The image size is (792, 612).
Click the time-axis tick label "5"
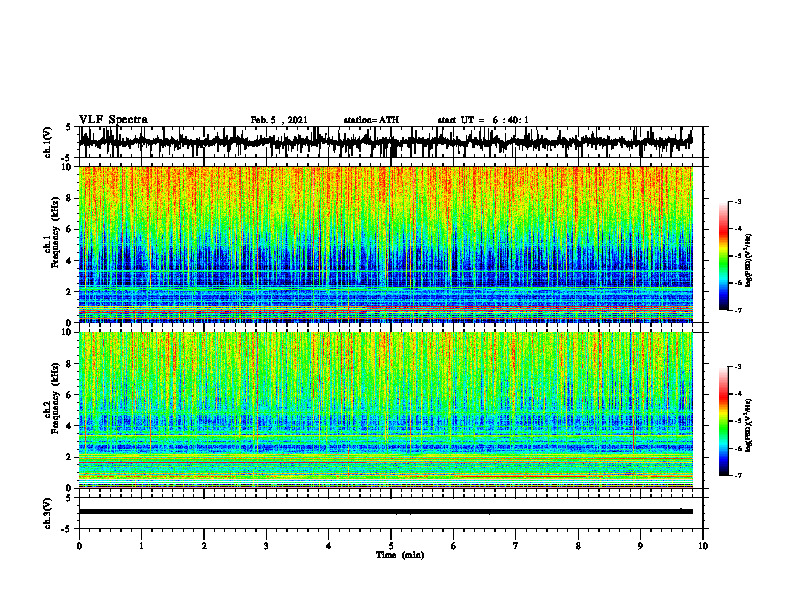[391, 546]
